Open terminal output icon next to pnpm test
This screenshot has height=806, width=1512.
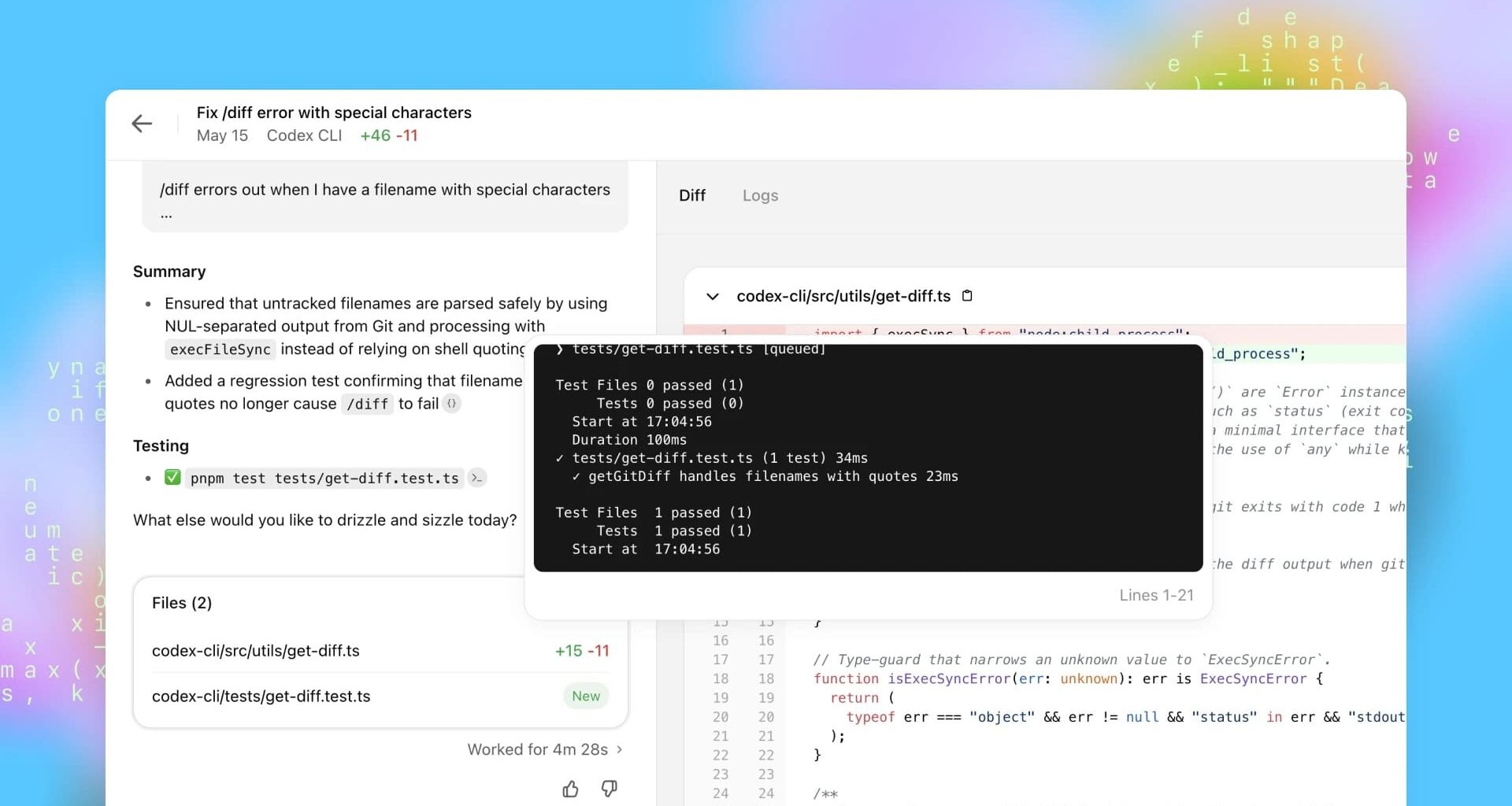coord(476,478)
